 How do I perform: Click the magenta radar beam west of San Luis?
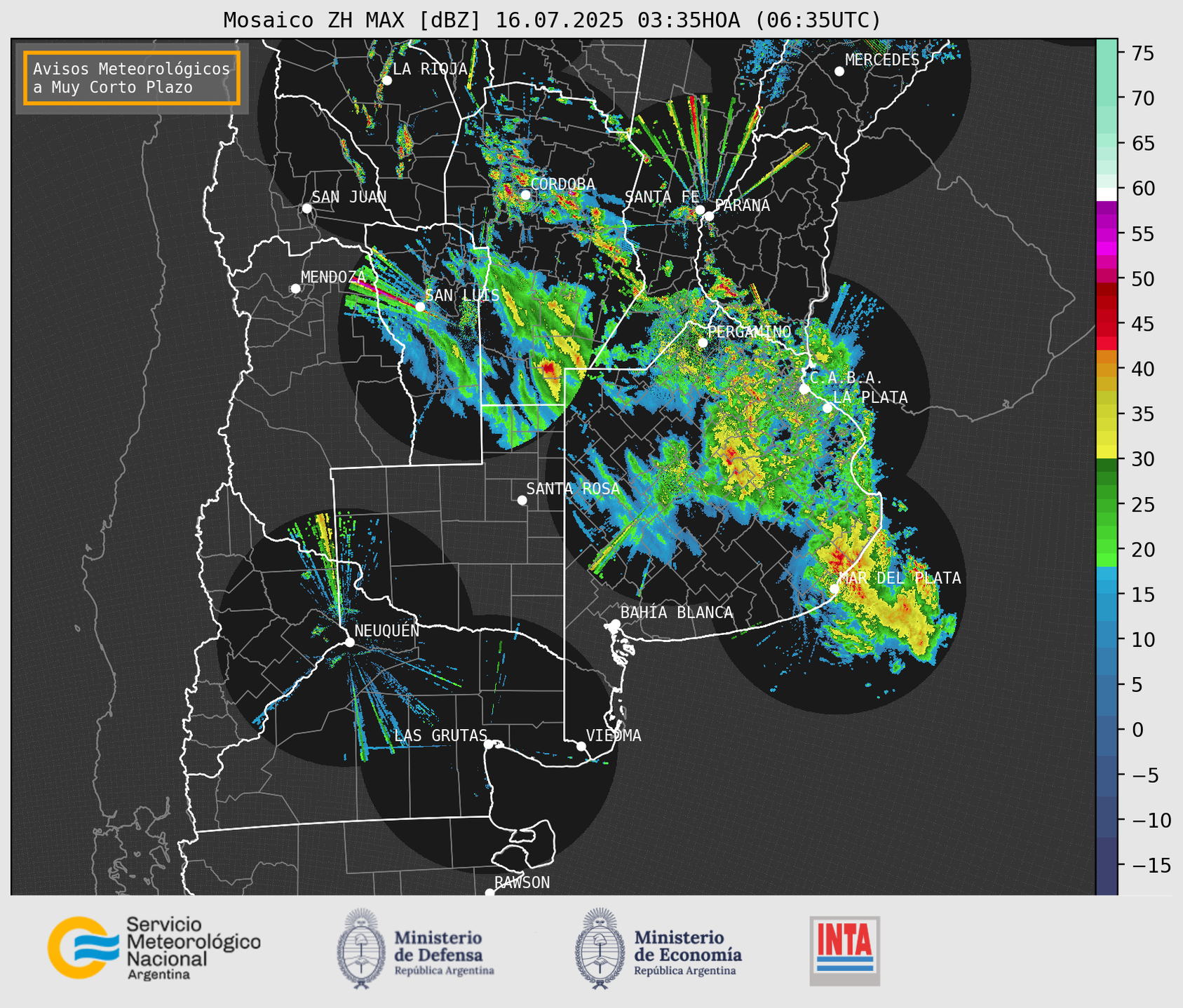tap(384, 292)
